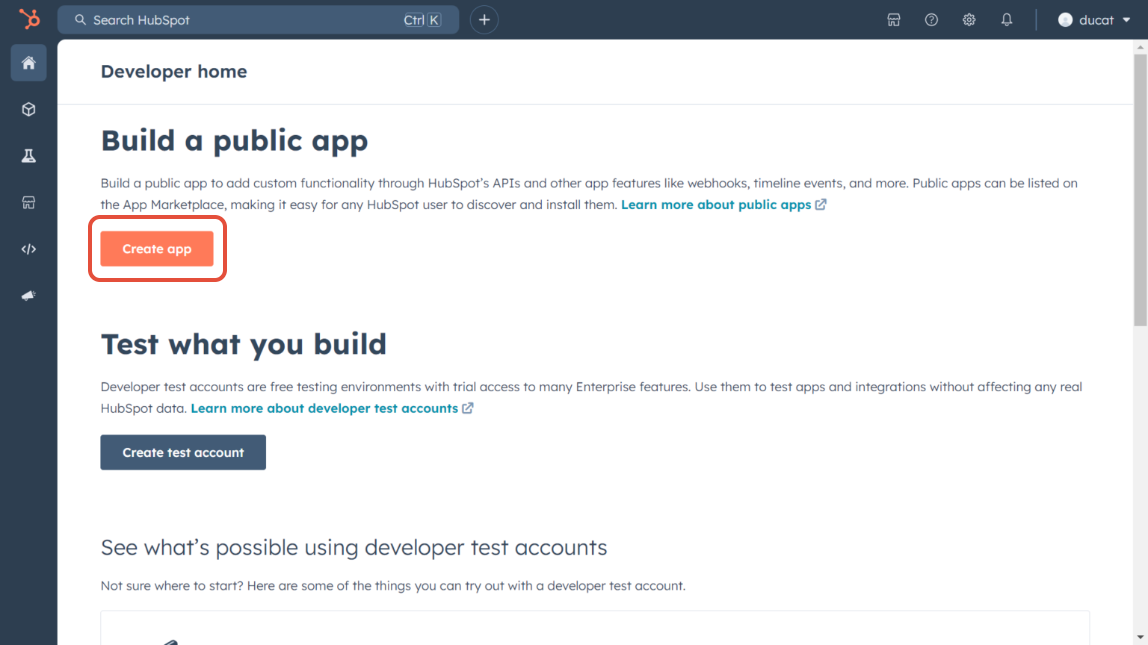1148x645 pixels.
Task: Open the Notifications bell icon
Action: pyautogui.click(x=1007, y=20)
